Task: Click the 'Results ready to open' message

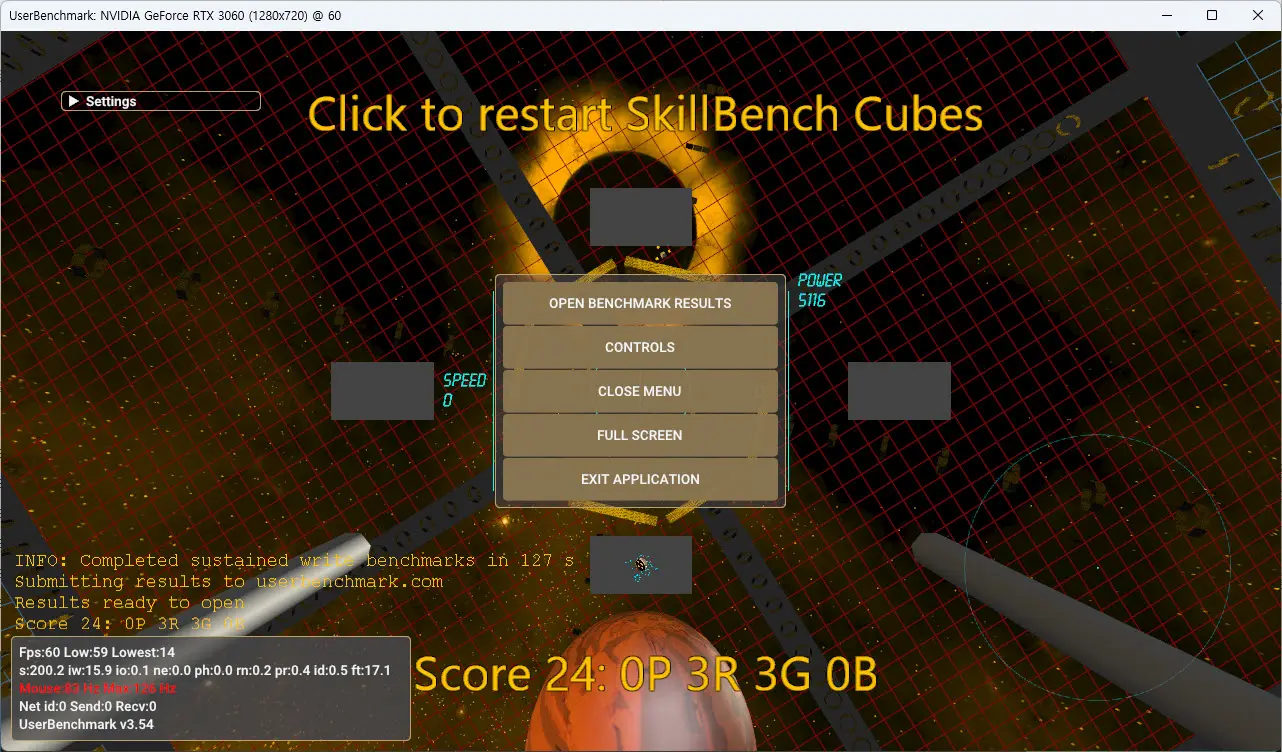Action: pos(129,603)
